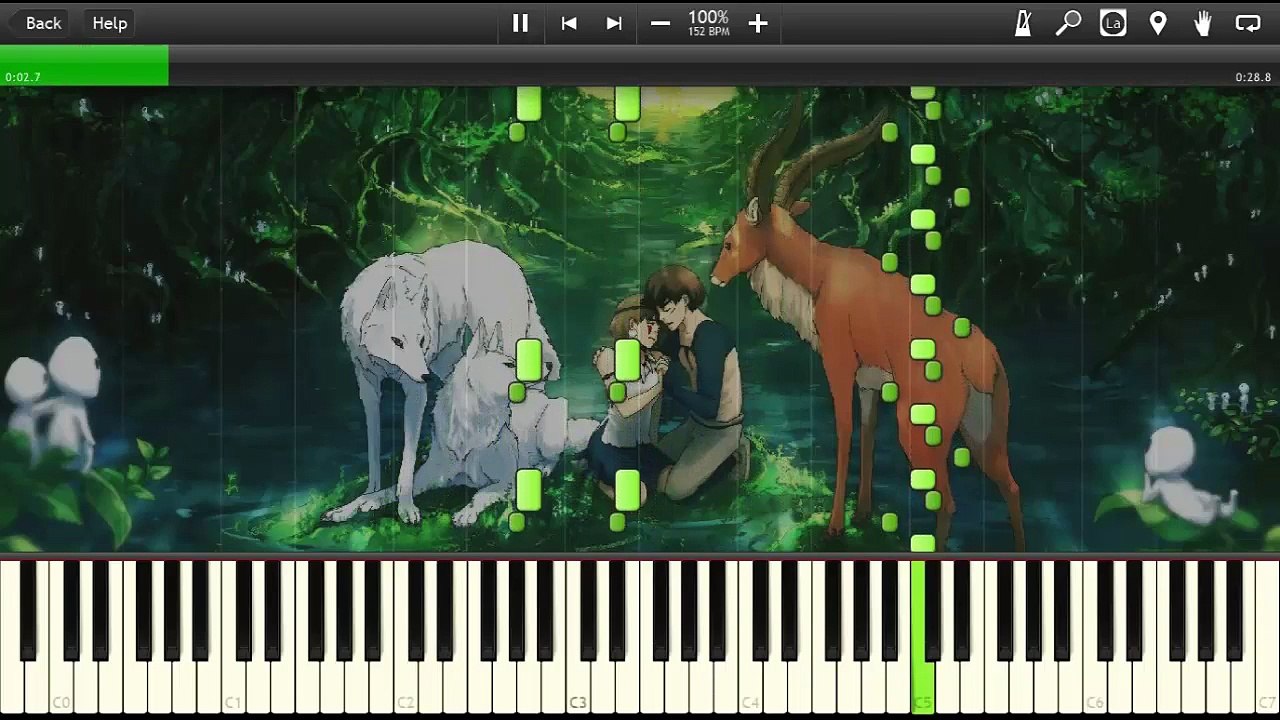This screenshot has height=720, width=1280.
Task: Click the elapsed time 0:02.7
Action: (x=23, y=77)
